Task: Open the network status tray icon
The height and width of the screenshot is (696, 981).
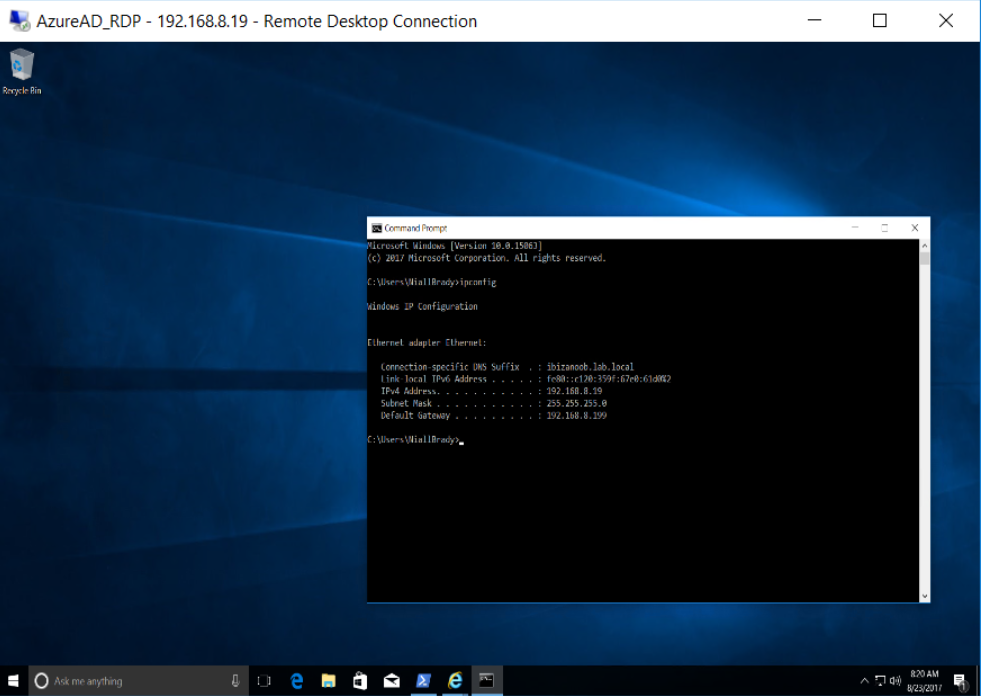Action: pyautogui.click(x=880, y=681)
